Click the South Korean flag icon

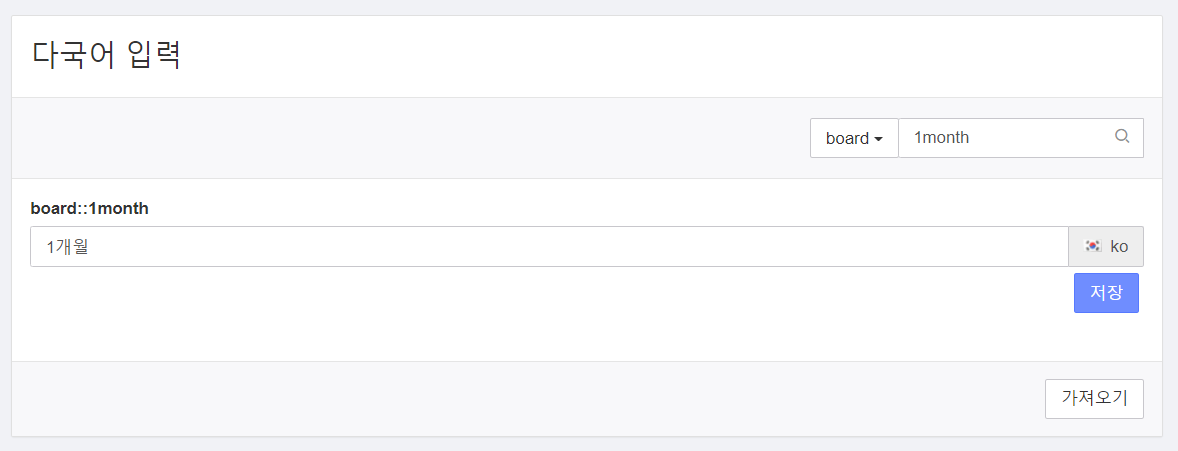coord(1093,246)
